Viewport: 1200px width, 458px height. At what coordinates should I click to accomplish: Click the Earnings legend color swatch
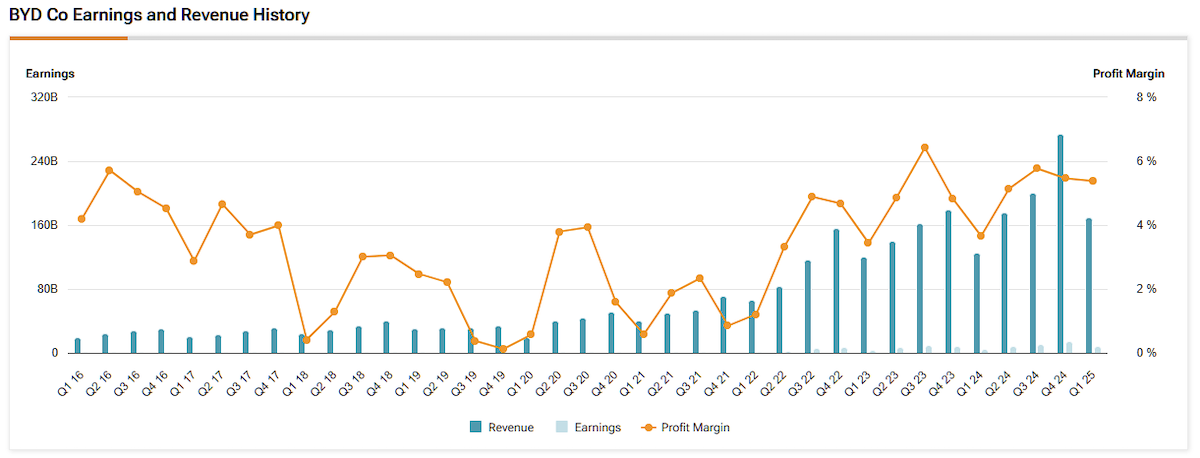[562, 427]
